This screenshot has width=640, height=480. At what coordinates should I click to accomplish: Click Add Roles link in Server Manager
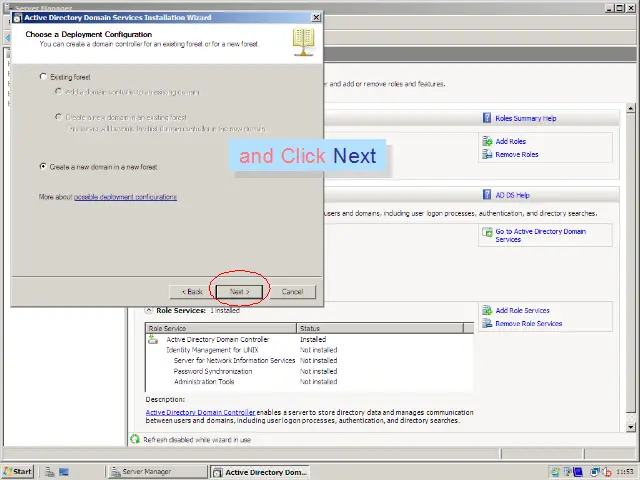tap(511, 141)
